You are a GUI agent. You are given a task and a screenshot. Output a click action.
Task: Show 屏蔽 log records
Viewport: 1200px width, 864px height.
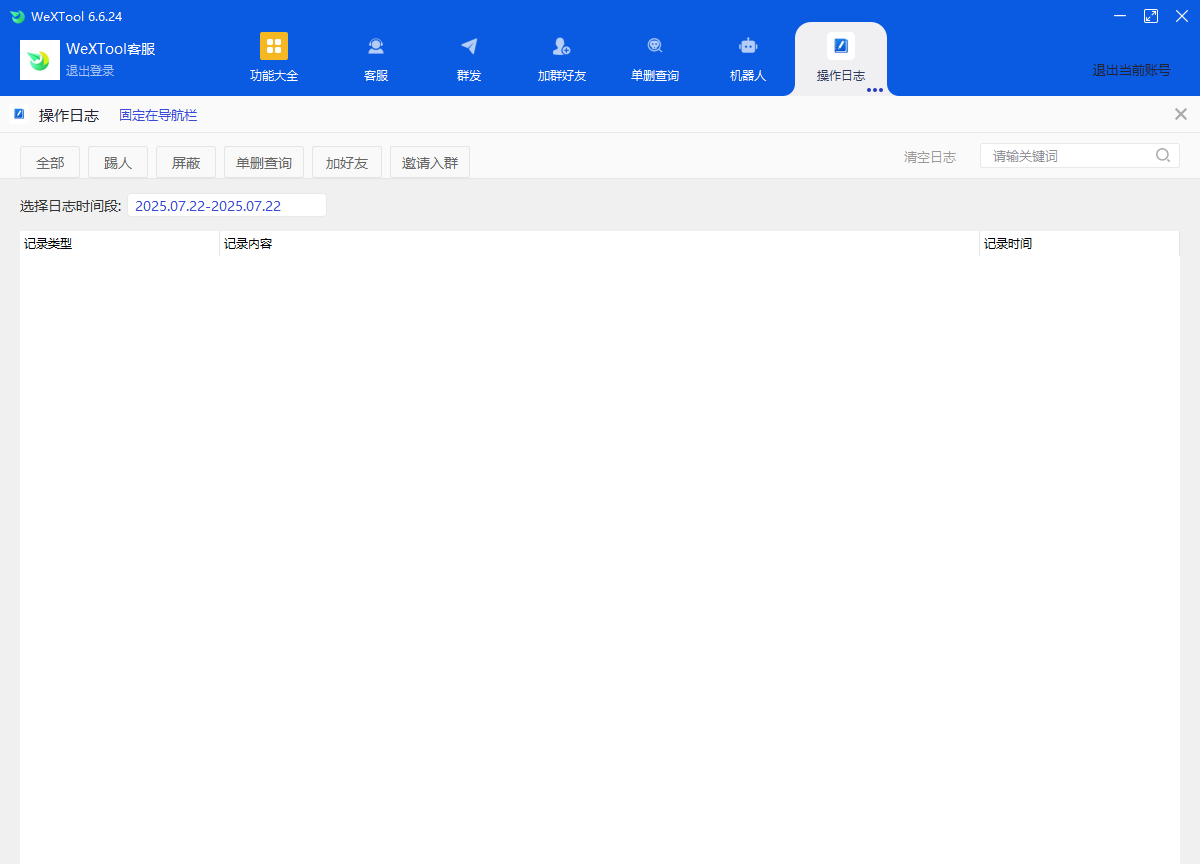click(186, 163)
